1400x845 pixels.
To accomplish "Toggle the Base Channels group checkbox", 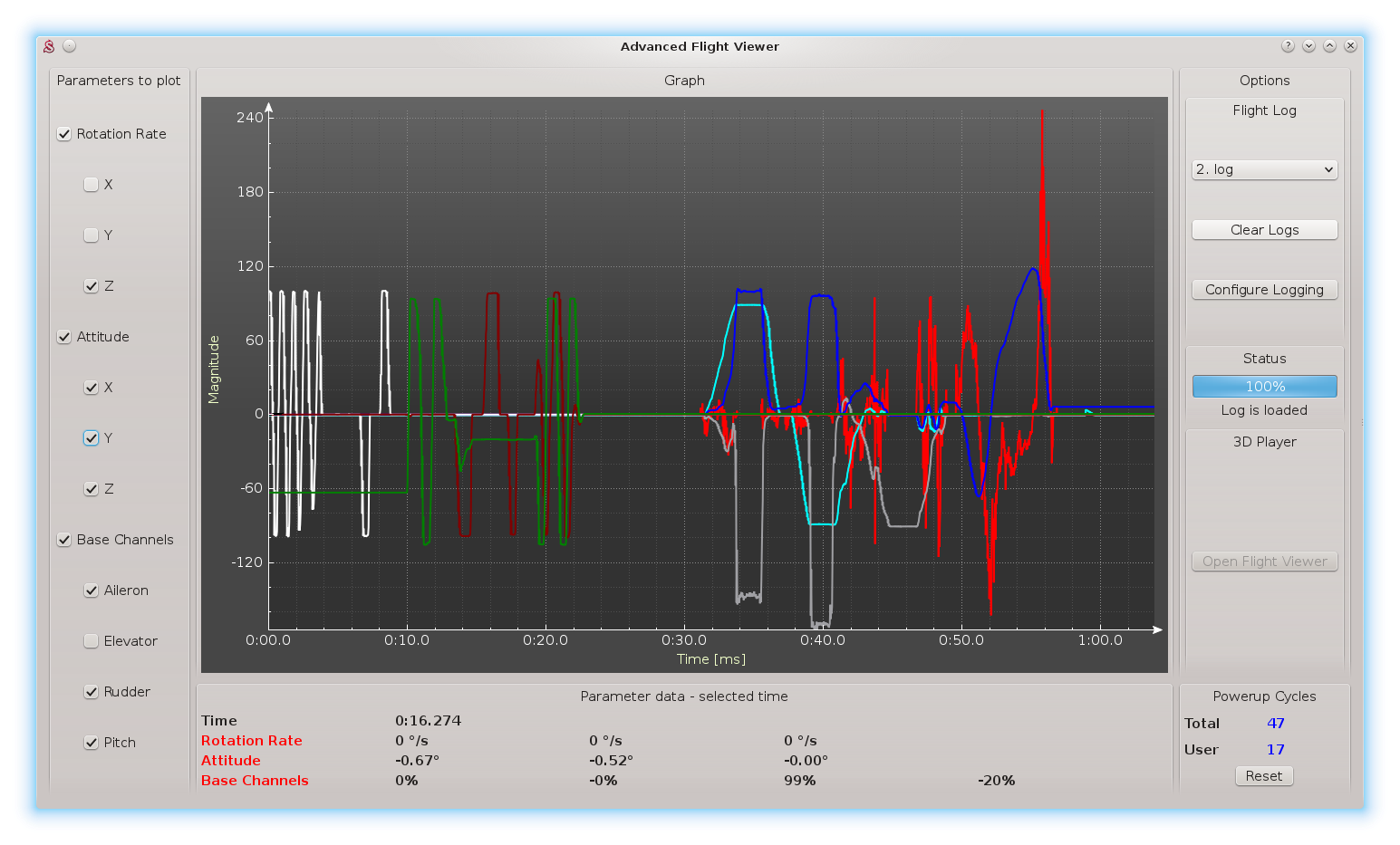I will pos(64,540).
